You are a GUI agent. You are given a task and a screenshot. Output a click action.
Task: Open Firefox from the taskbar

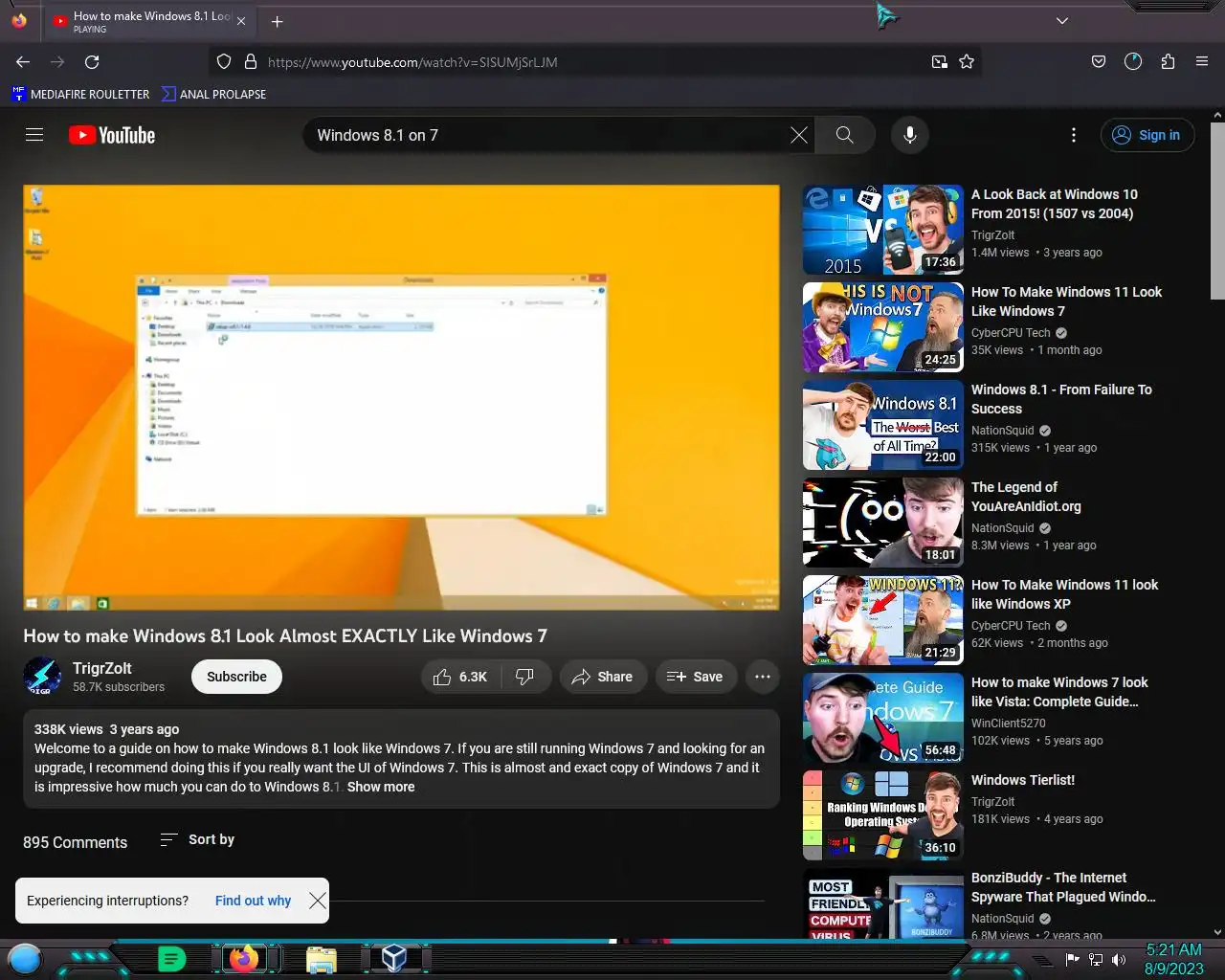coord(244,958)
